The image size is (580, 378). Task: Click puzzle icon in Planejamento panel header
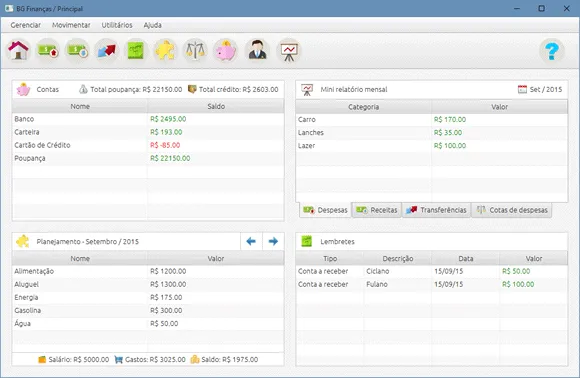23,242
